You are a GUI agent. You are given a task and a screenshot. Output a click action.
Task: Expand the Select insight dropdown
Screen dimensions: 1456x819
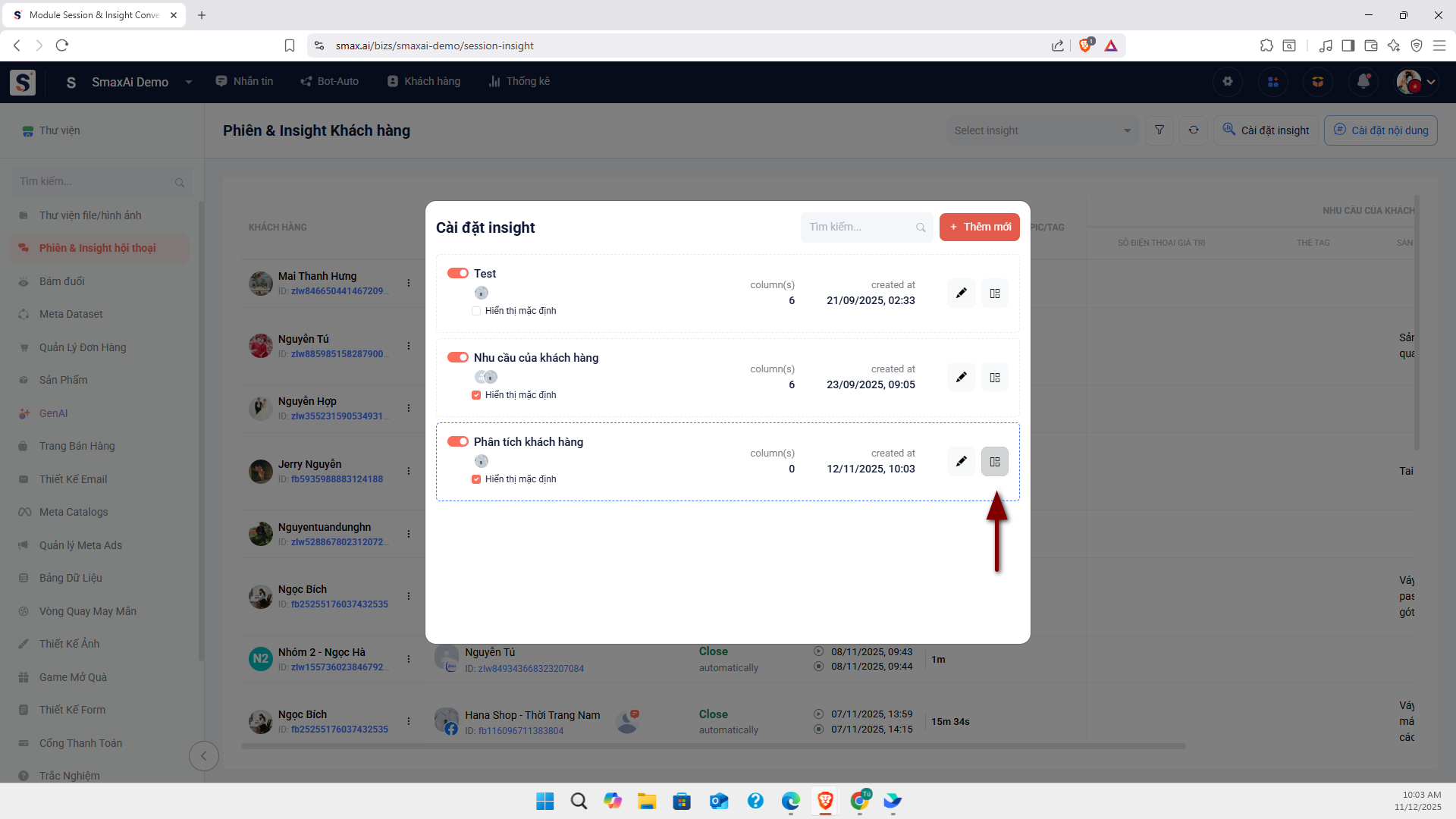[x=1042, y=130]
